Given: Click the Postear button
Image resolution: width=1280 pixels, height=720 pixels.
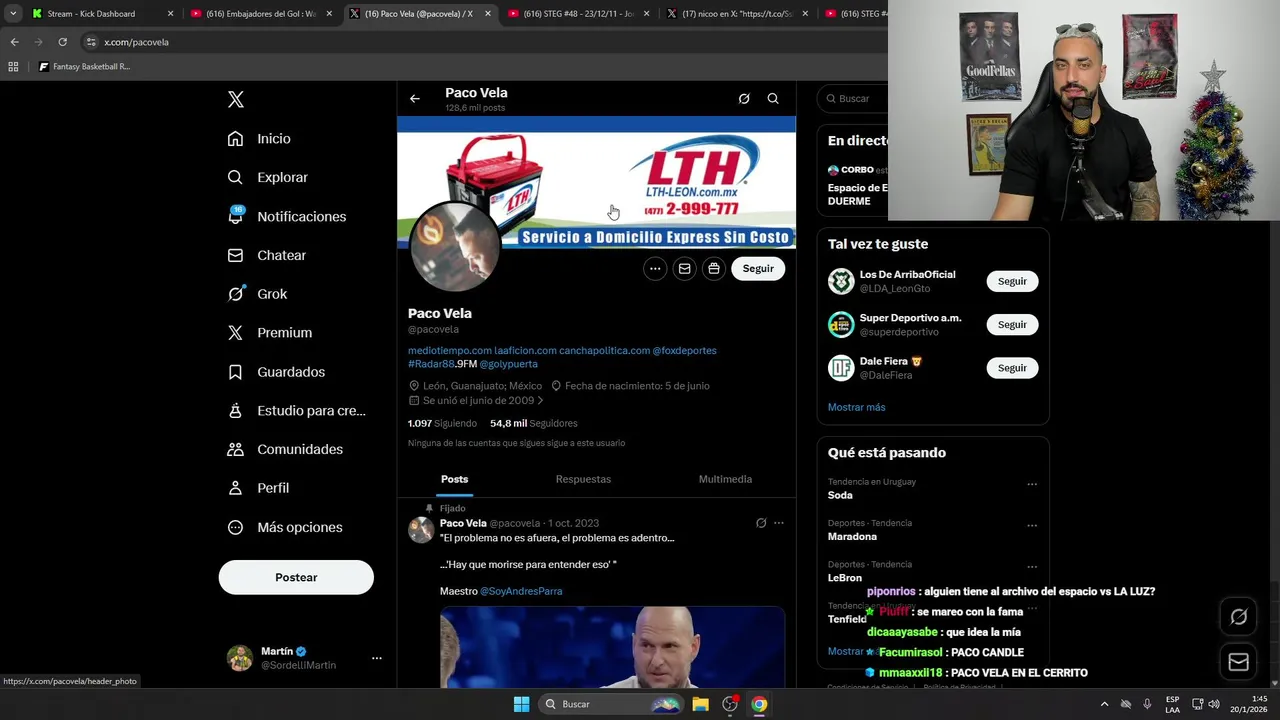Looking at the screenshot, I should (296, 577).
